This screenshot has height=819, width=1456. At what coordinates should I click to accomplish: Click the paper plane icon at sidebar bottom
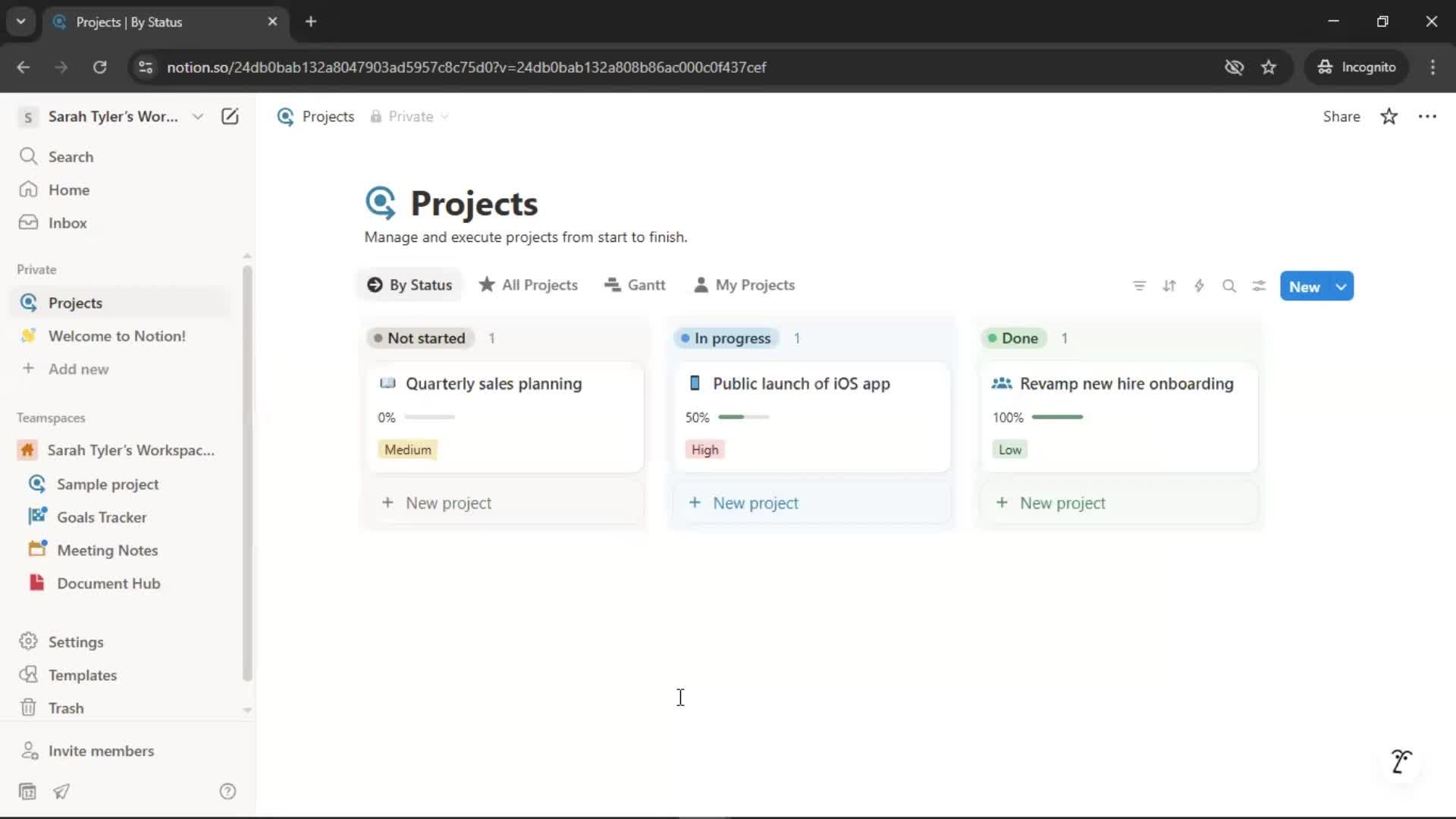coord(61,791)
